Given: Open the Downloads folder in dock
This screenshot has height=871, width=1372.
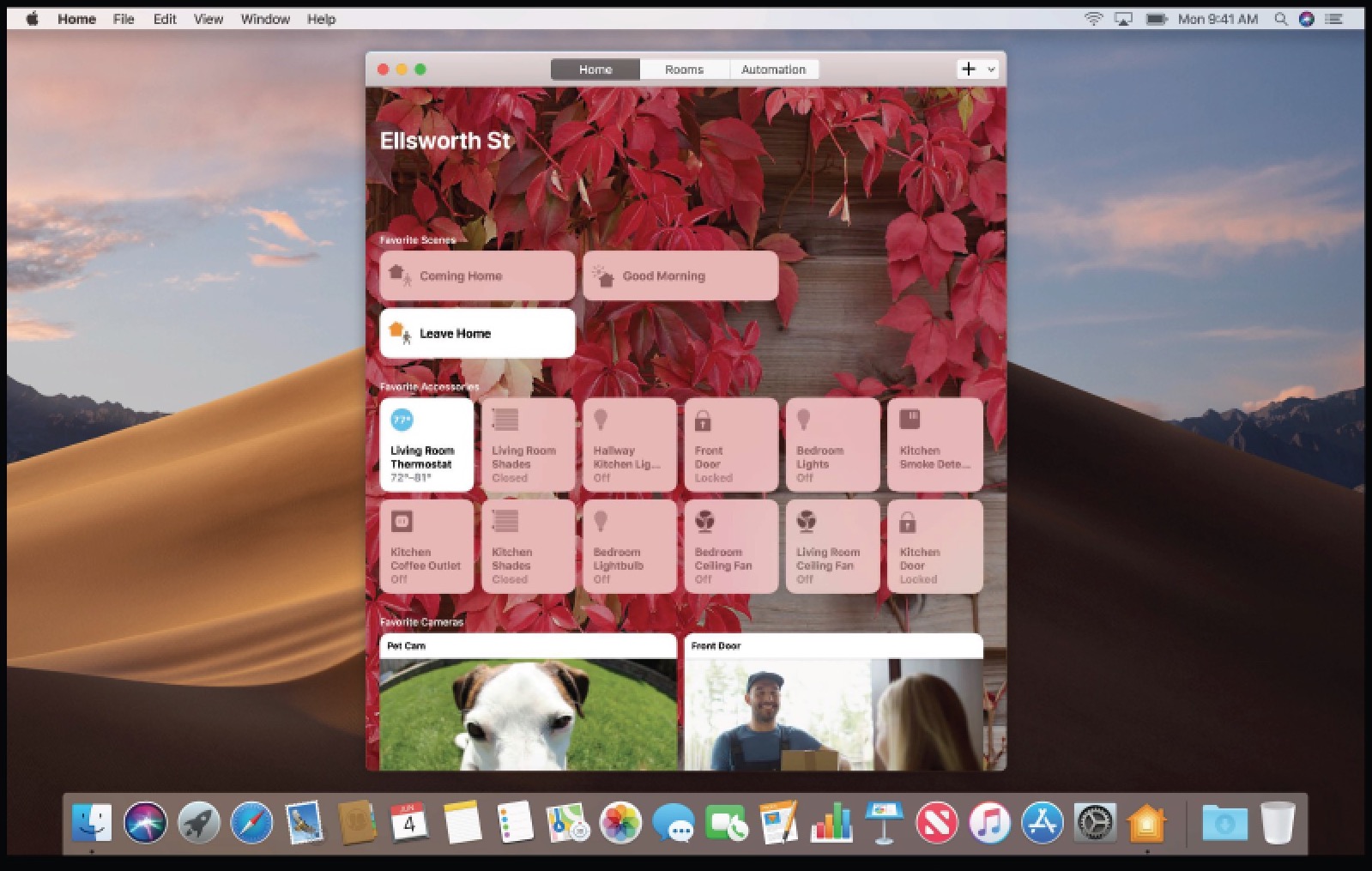Looking at the screenshot, I should tap(1225, 823).
